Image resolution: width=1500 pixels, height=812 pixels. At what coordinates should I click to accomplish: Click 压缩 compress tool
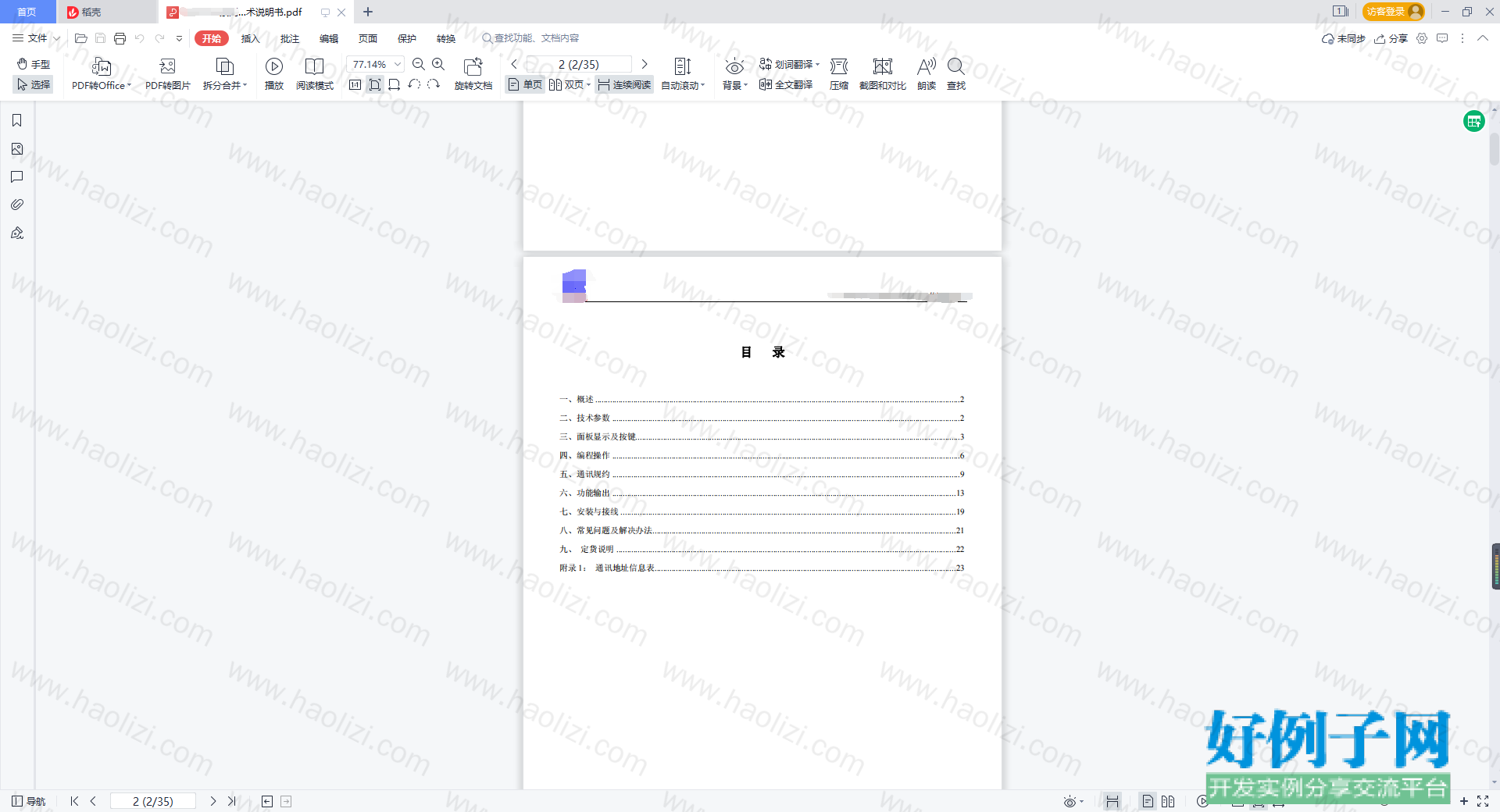pyautogui.click(x=839, y=74)
